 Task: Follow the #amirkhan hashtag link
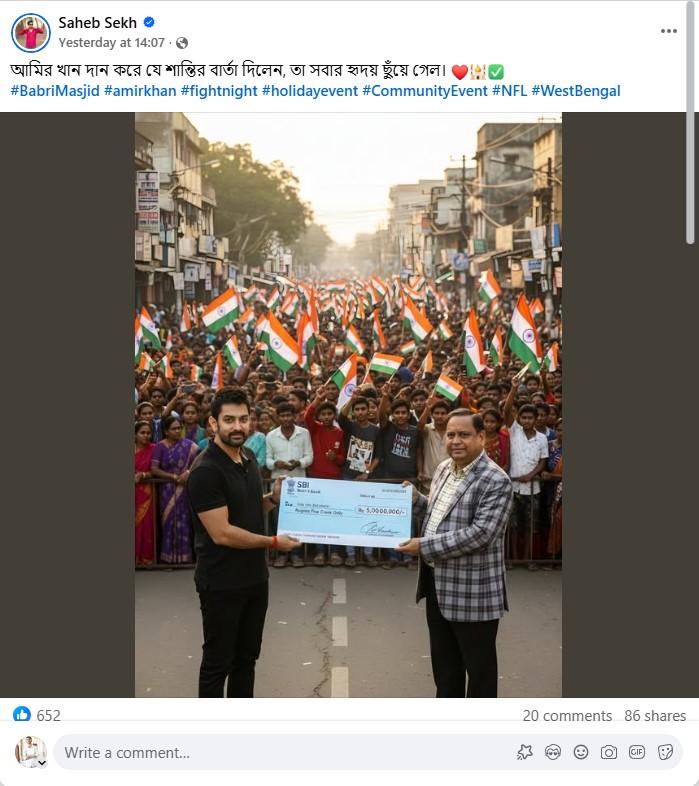coord(140,91)
